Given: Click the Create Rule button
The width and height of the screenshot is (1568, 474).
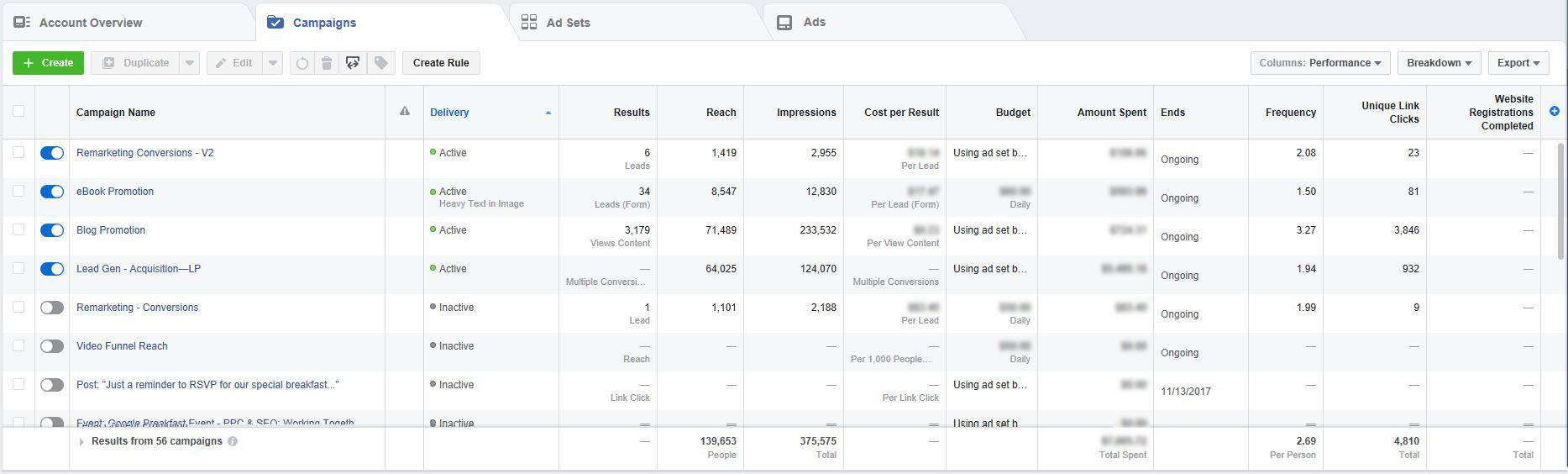Looking at the screenshot, I should coord(441,63).
